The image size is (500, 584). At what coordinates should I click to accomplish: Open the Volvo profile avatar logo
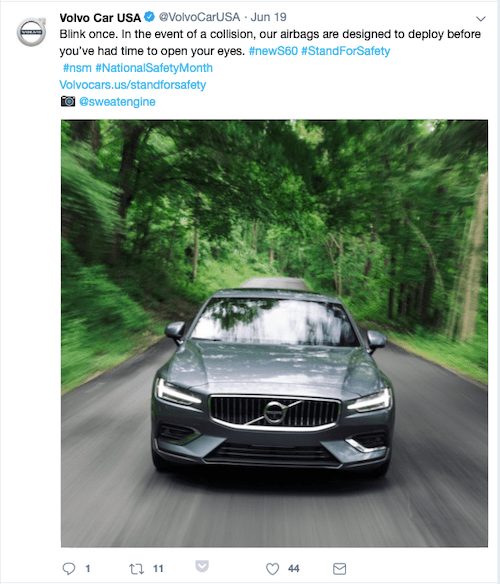tap(31, 32)
